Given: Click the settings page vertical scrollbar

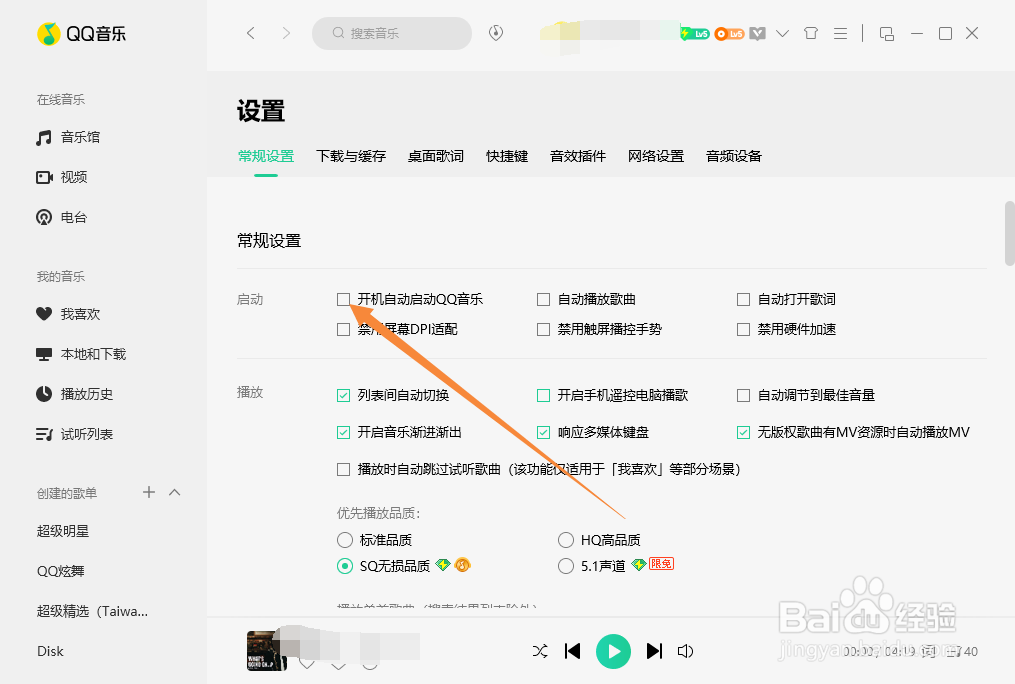Looking at the screenshot, I should pyautogui.click(x=1010, y=233).
